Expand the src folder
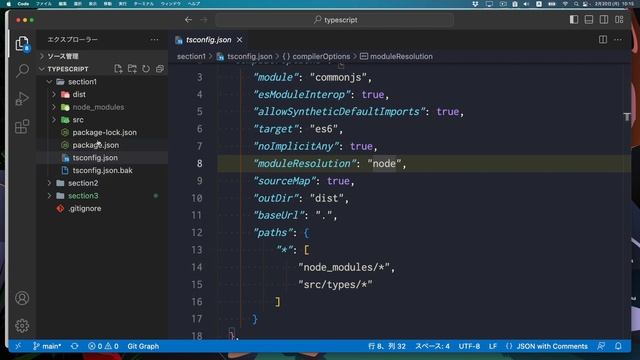Screen dimensions: 640x360 coord(53,120)
